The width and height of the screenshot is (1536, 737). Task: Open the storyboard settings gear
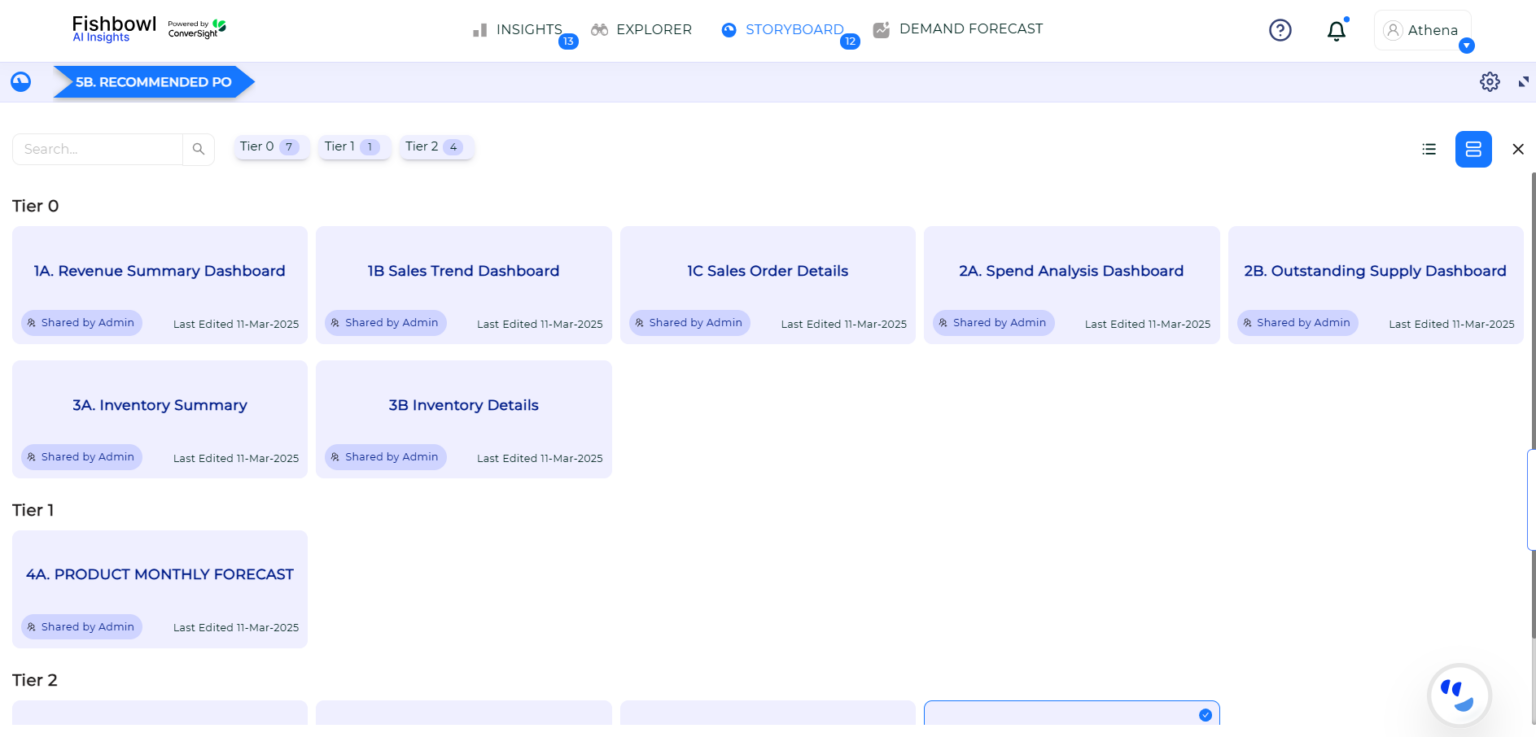[x=1489, y=82]
